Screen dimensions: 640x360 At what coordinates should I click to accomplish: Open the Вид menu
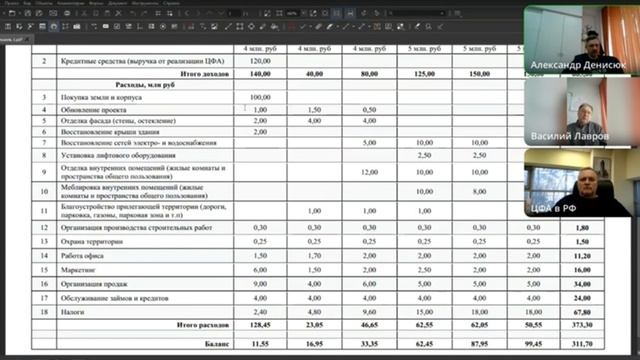pos(27,3)
